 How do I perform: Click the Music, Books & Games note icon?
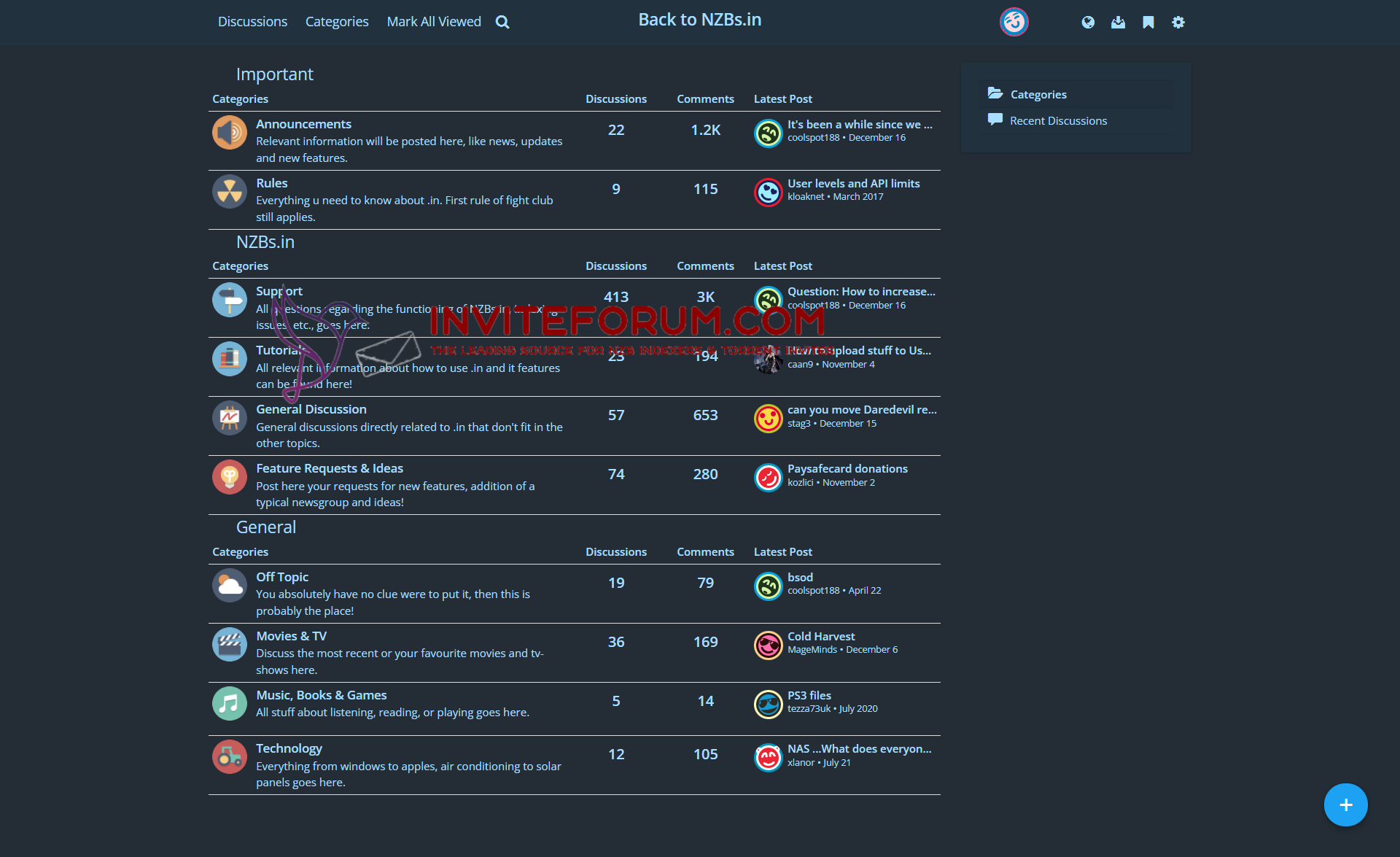click(229, 704)
